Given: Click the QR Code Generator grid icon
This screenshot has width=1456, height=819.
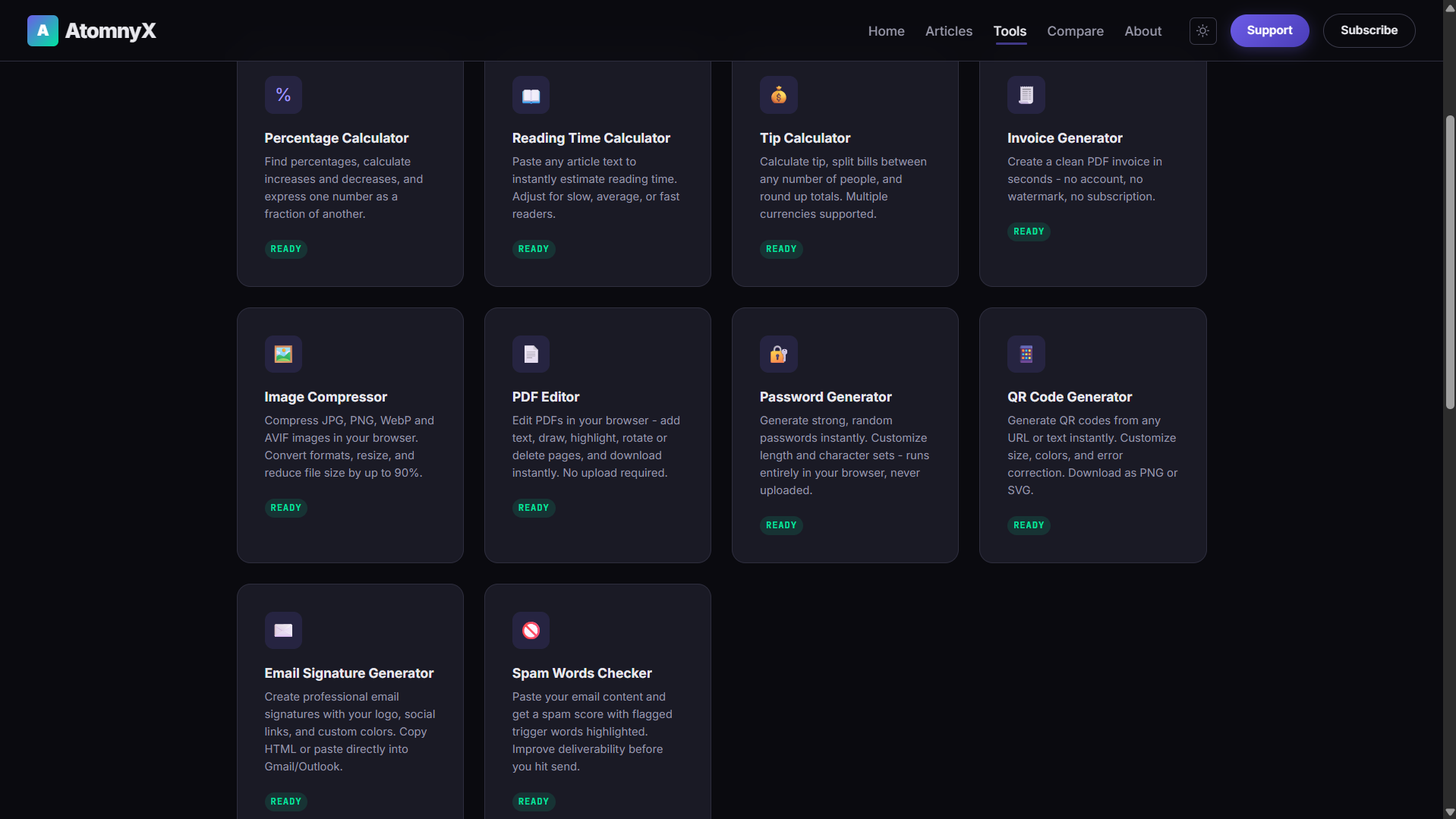Looking at the screenshot, I should point(1026,354).
